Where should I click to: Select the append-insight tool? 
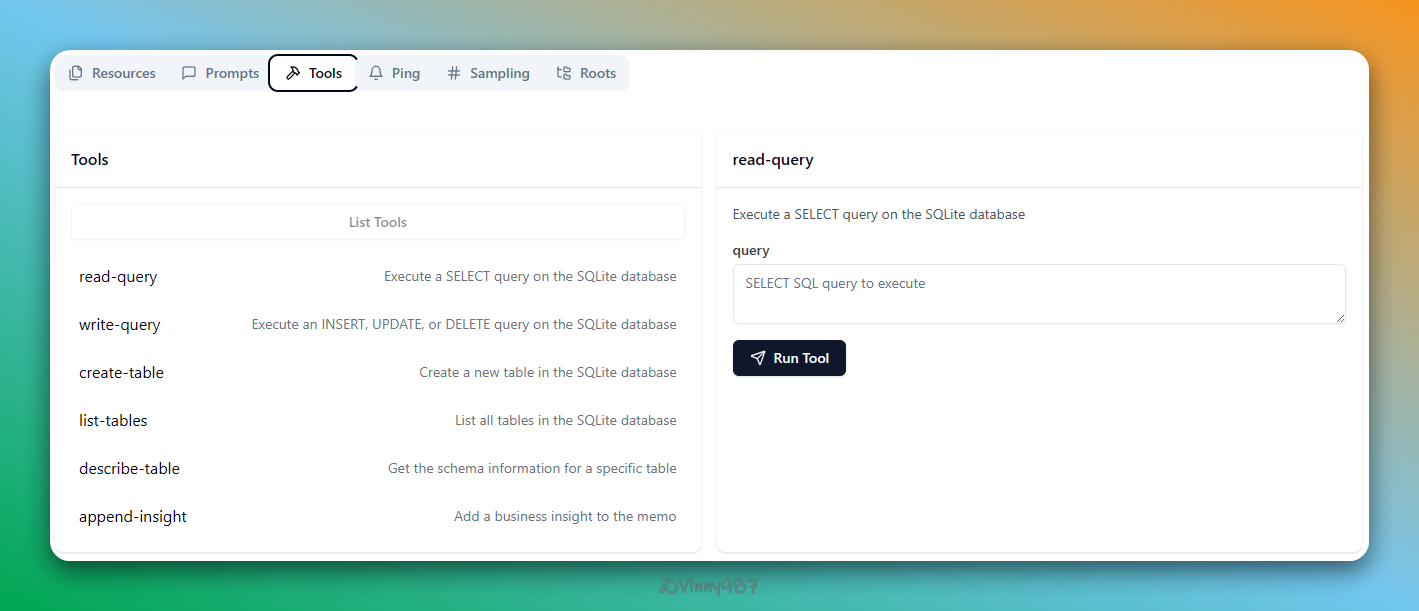(x=133, y=517)
